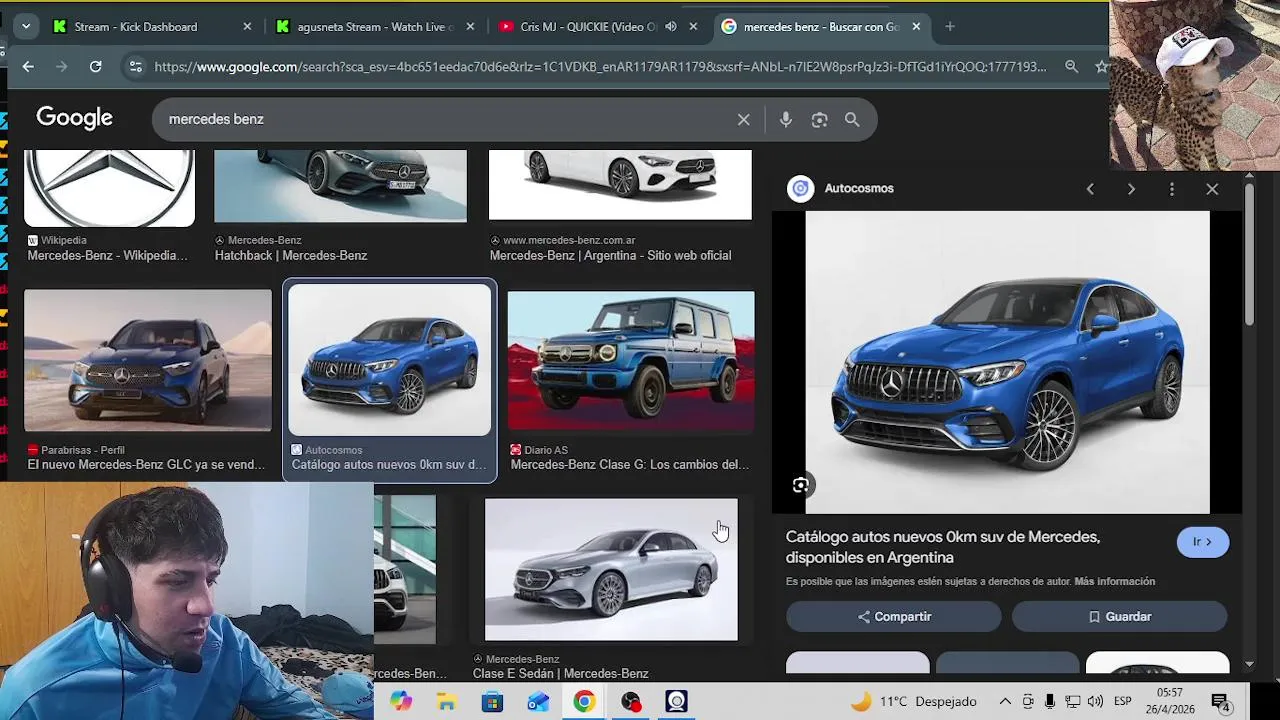The height and width of the screenshot is (720, 1280).
Task: Open the notification center icon
Action: (x=1220, y=702)
